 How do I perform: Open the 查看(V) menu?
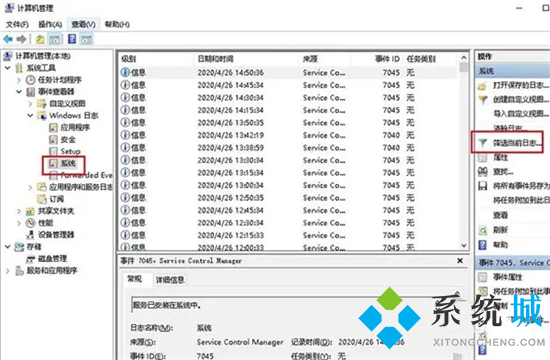[x=83, y=24]
